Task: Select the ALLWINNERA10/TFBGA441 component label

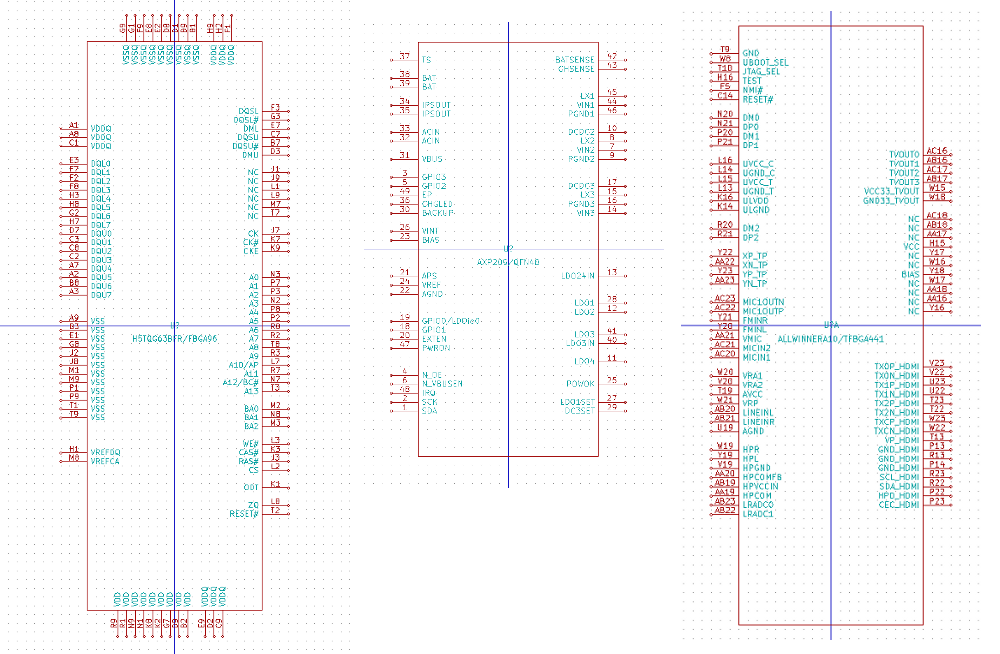Action: (831, 339)
